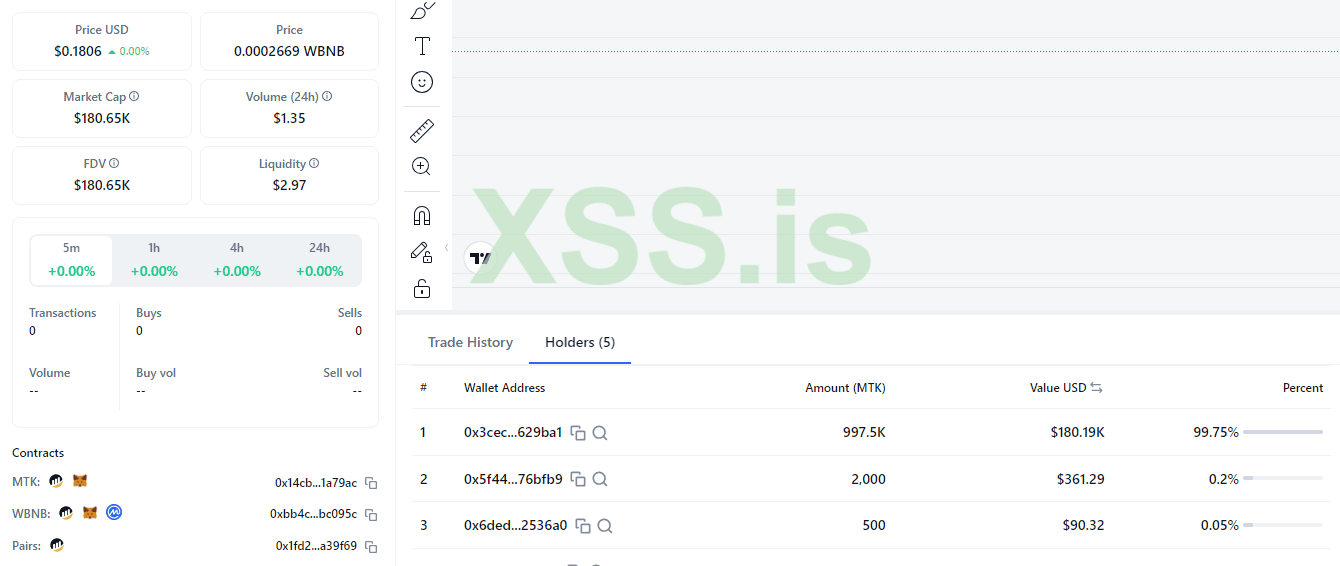1340x566 pixels.
Task: Open the emoji icons drawing tool
Action: click(x=422, y=82)
